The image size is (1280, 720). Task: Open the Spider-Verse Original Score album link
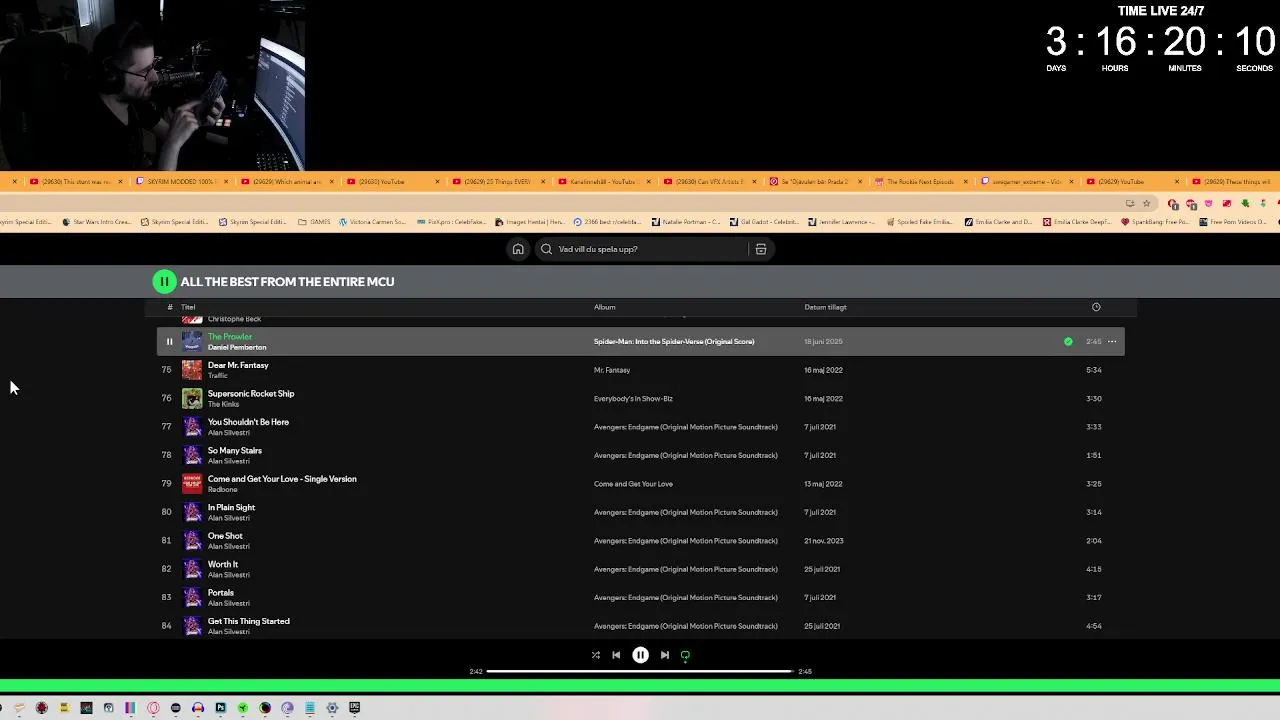tap(674, 342)
